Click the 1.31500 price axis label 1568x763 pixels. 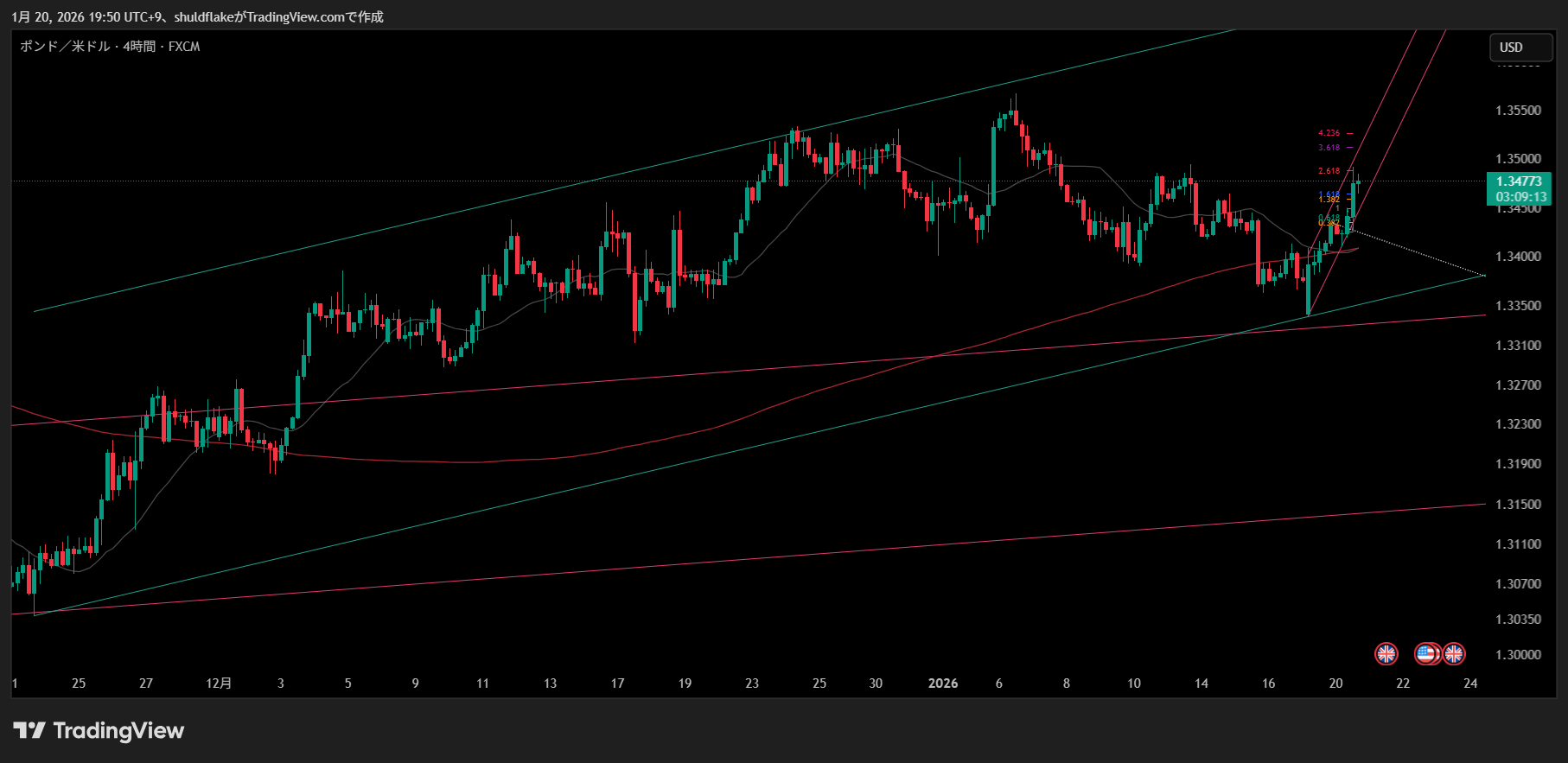[1518, 505]
